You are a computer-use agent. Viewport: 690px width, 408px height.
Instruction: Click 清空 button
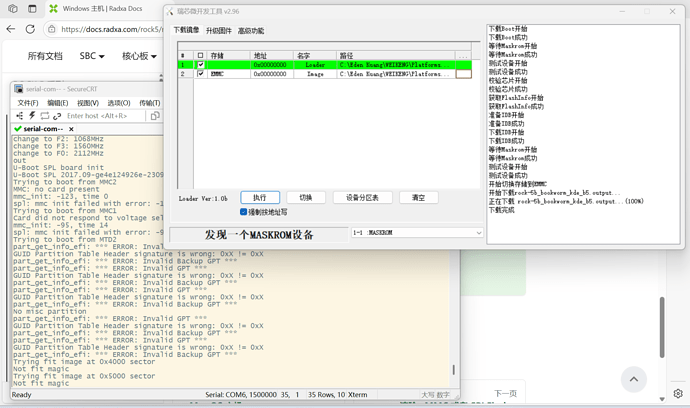point(418,198)
